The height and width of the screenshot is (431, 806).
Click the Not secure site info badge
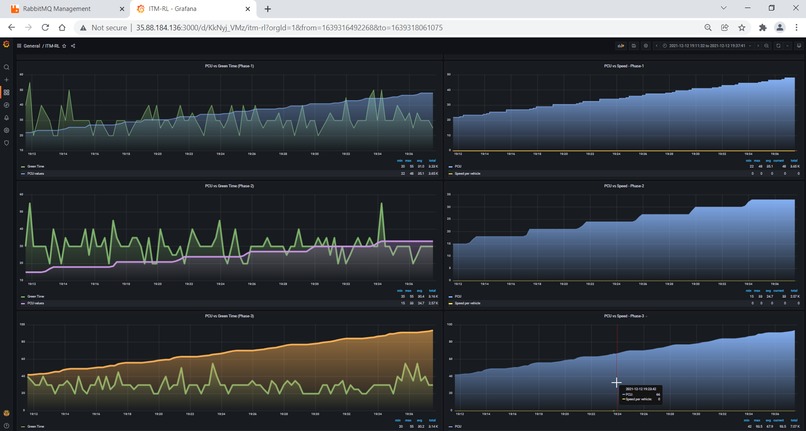(103, 28)
